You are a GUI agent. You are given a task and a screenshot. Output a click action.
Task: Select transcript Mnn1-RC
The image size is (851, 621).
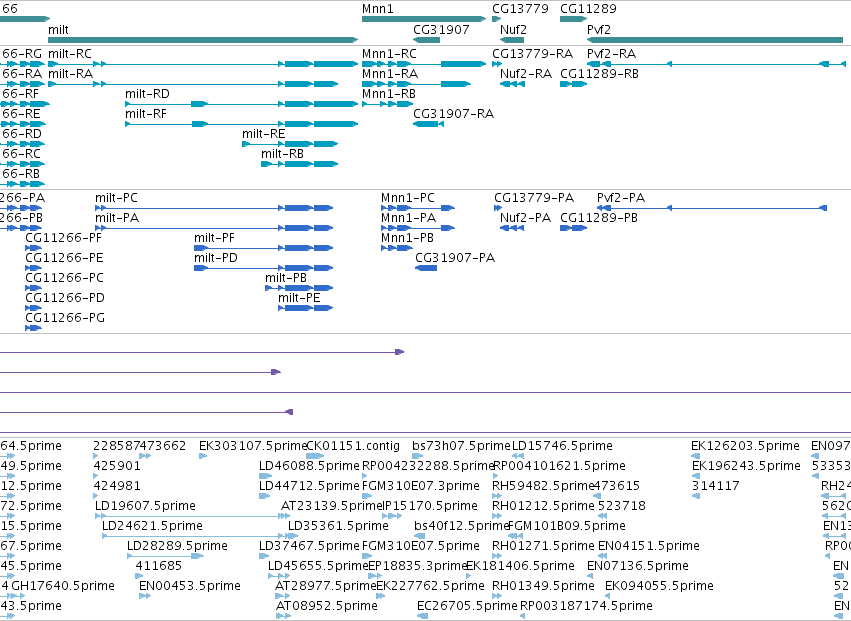tap(390, 54)
